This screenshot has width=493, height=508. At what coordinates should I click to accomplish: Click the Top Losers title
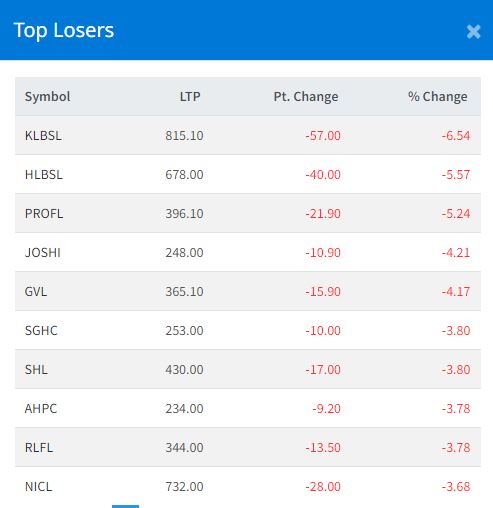[x=64, y=30]
